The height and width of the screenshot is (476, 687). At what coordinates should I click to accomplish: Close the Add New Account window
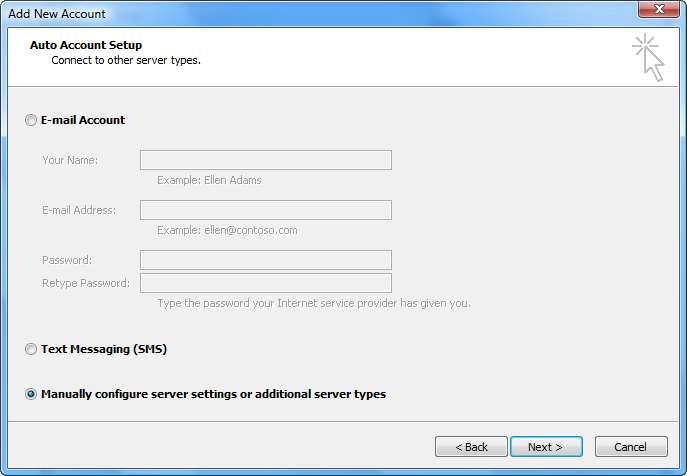point(659,9)
